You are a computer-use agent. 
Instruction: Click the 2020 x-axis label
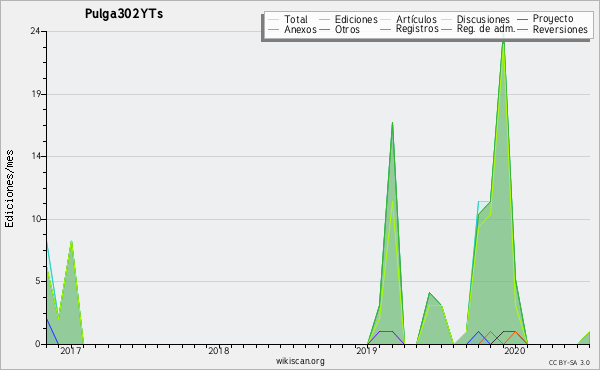(x=515, y=350)
